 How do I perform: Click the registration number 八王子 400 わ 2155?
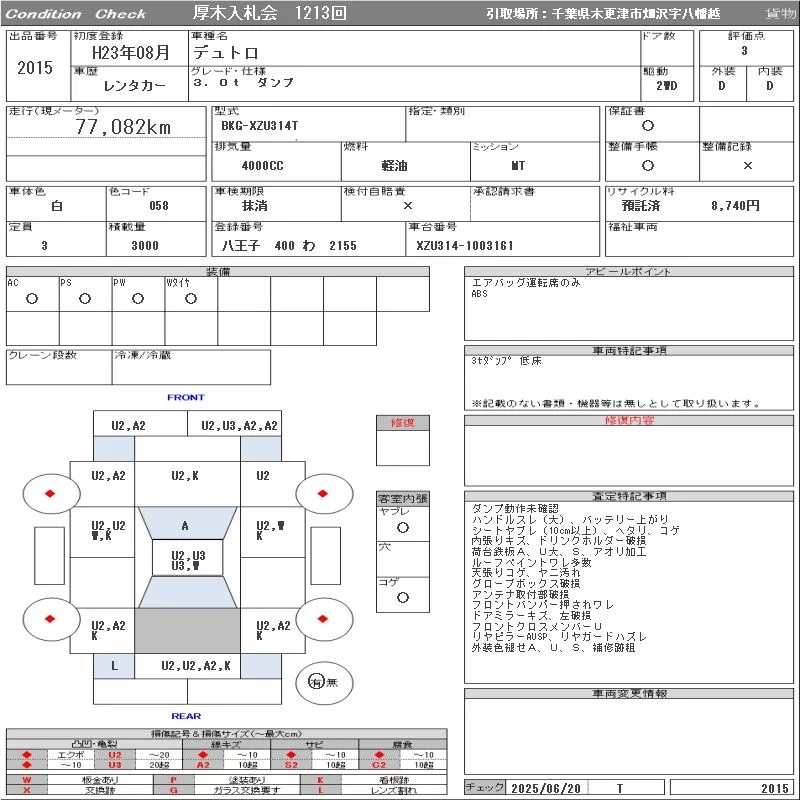point(289,245)
